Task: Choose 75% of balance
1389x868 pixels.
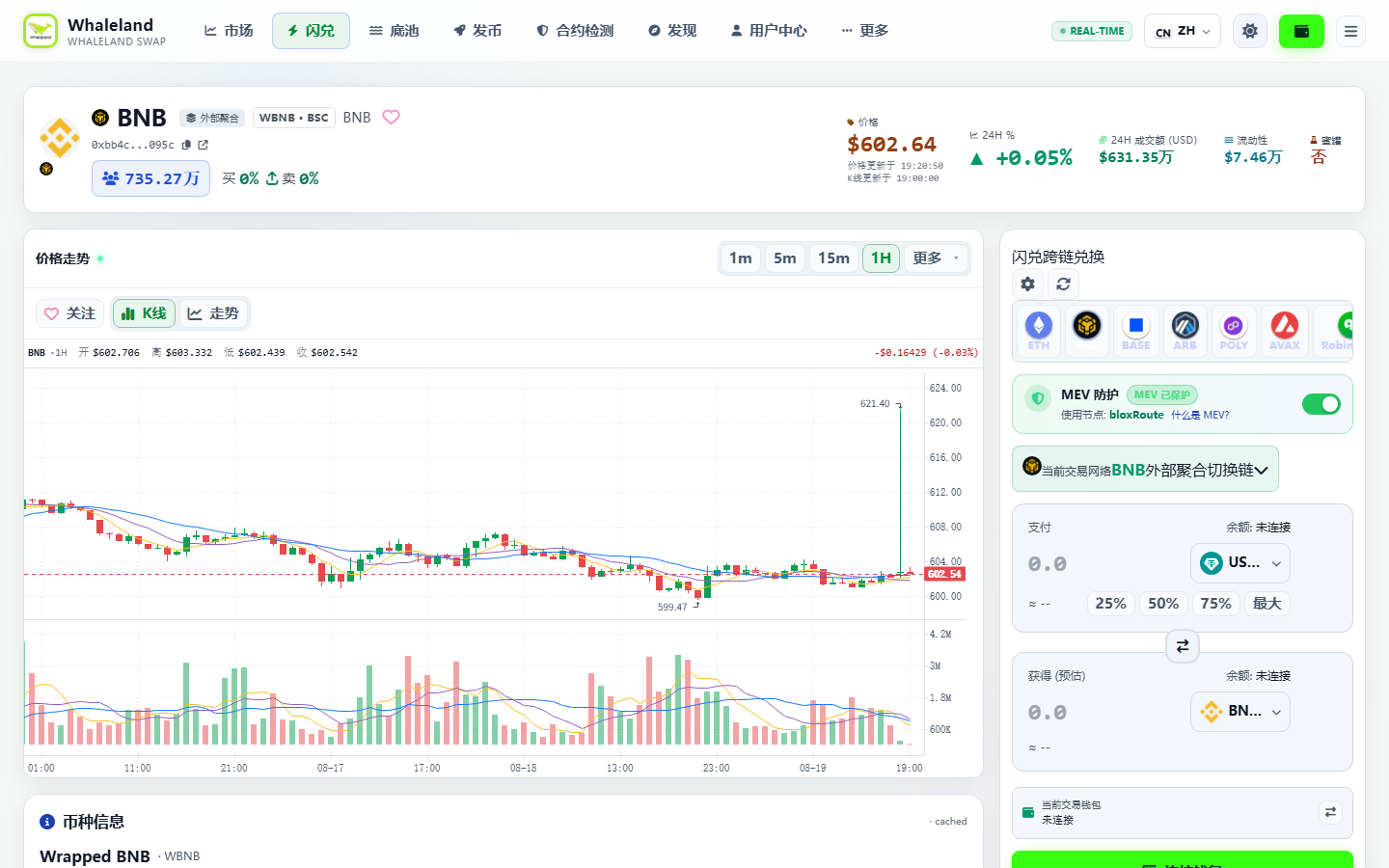Action: [x=1215, y=603]
